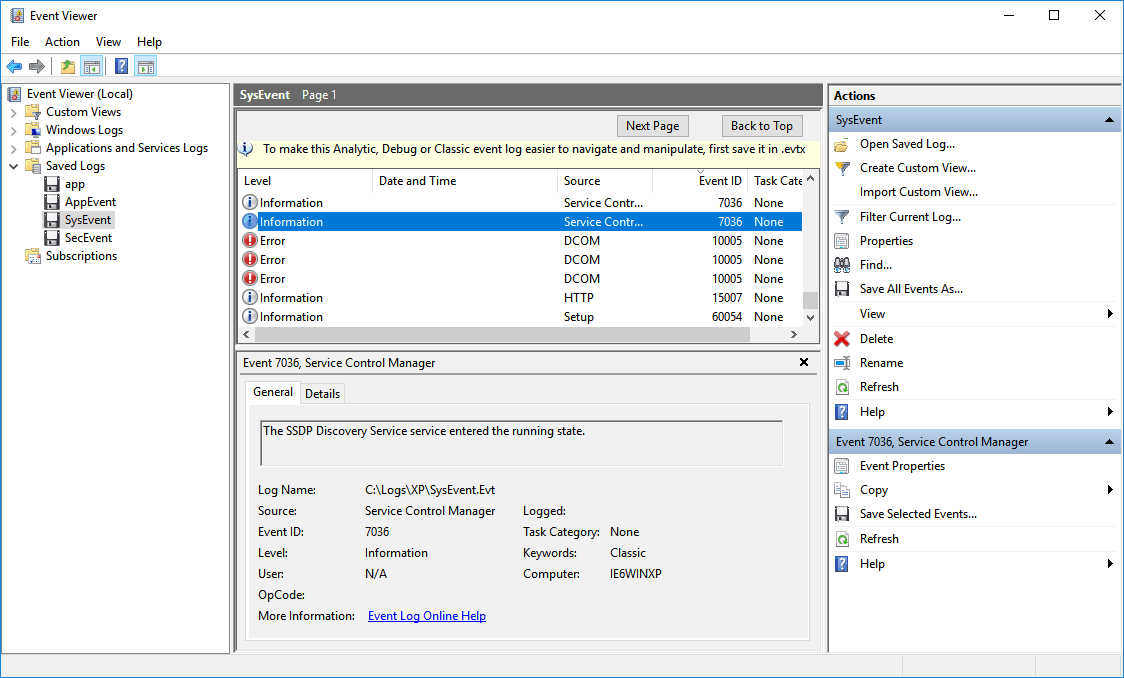Screen dimensions: 1124x678
Task: Click the Refresh icon under SysEvent actions
Action: [x=842, y=387]
